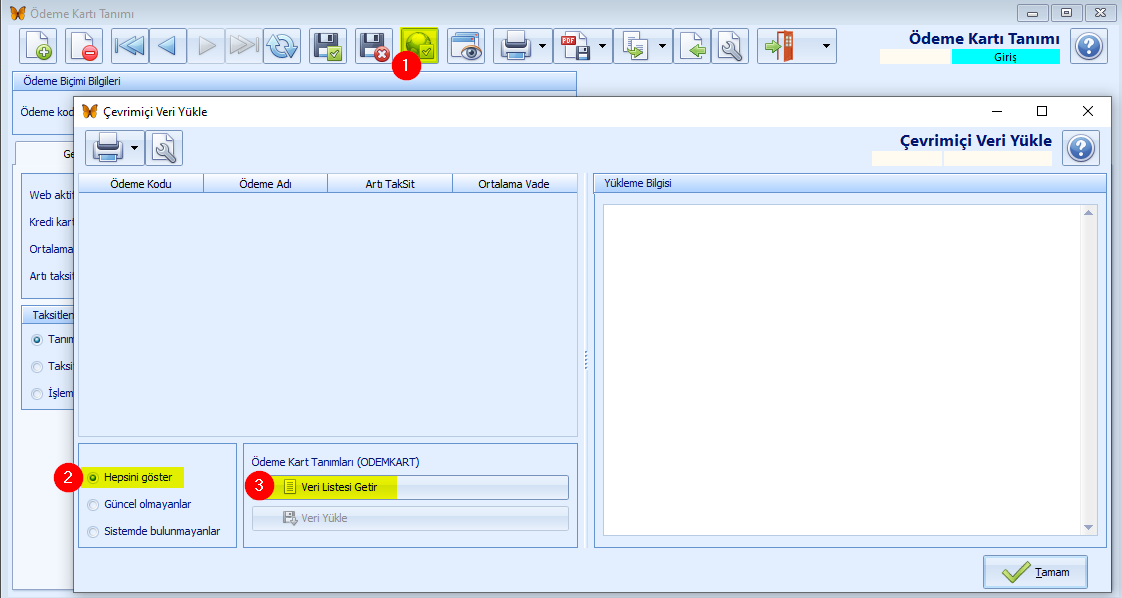This screenshot has width=1122, height=598.
Task: Open the print dropdown arrow in main toolbar
Action: (x=542, y=46)
